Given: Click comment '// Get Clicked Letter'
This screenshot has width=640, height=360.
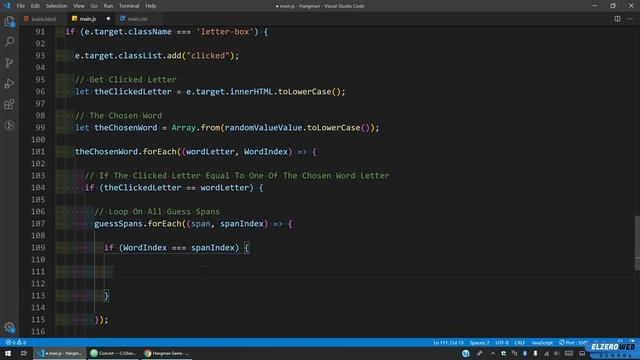Looking at the screenshot, I should point(126,80).
